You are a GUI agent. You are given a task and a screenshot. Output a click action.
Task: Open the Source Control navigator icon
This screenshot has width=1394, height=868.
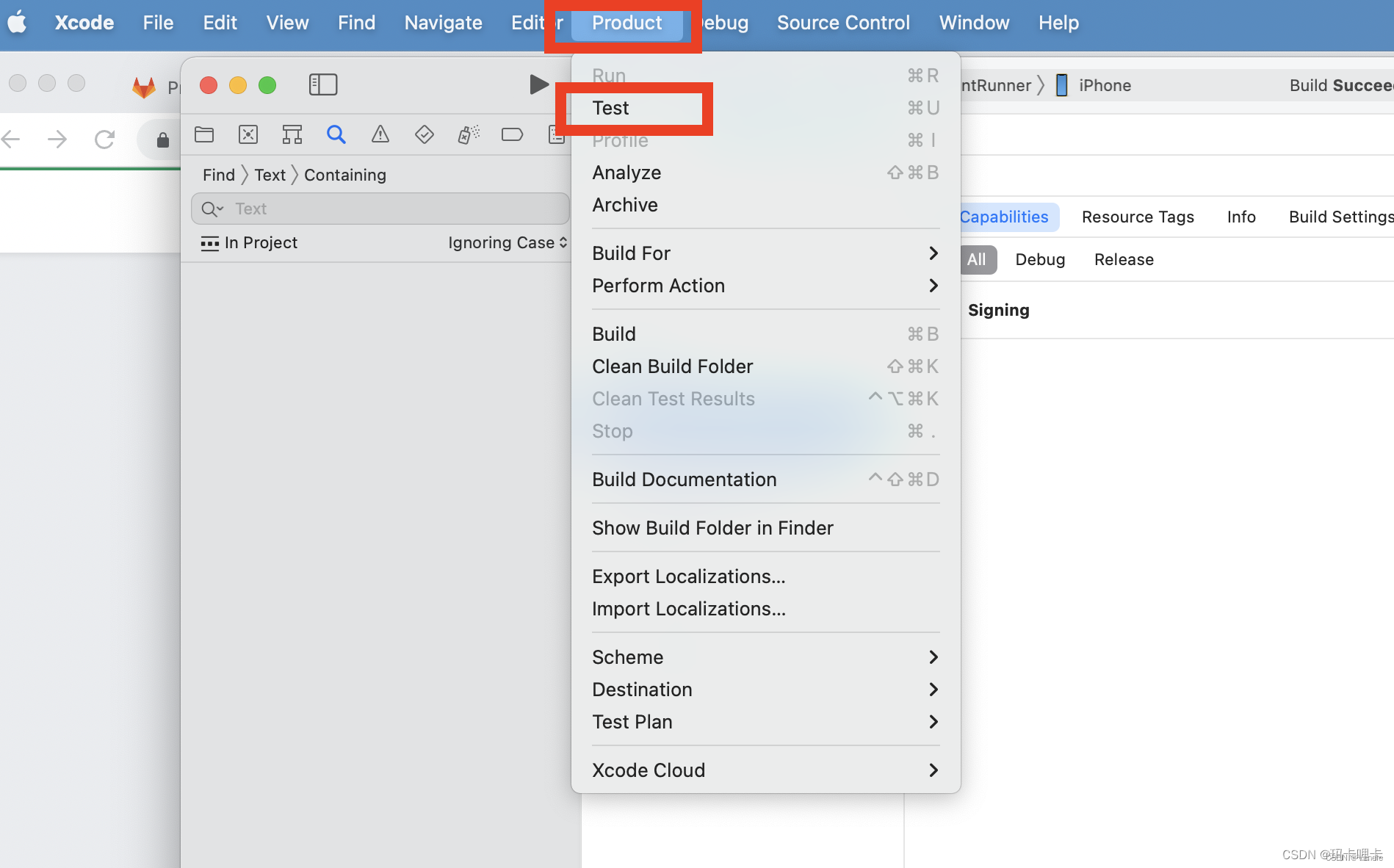248,134
